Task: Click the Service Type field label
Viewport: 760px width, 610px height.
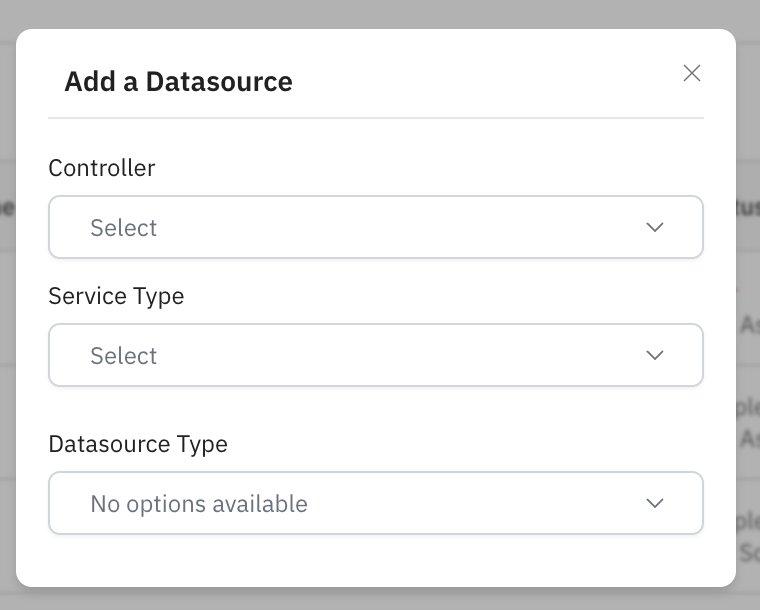Action: pos(116,296)
